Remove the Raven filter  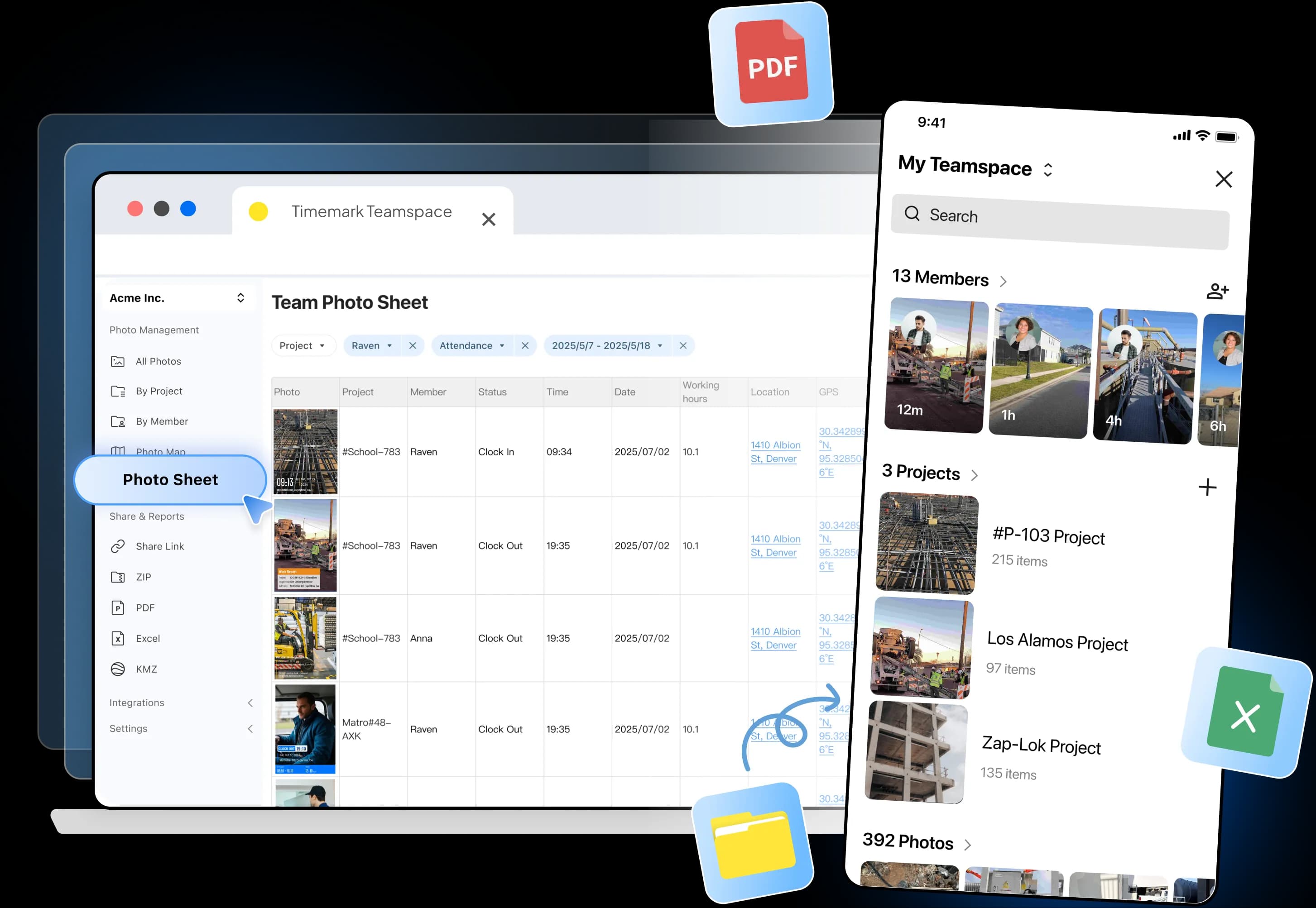(x=413, y=346)
